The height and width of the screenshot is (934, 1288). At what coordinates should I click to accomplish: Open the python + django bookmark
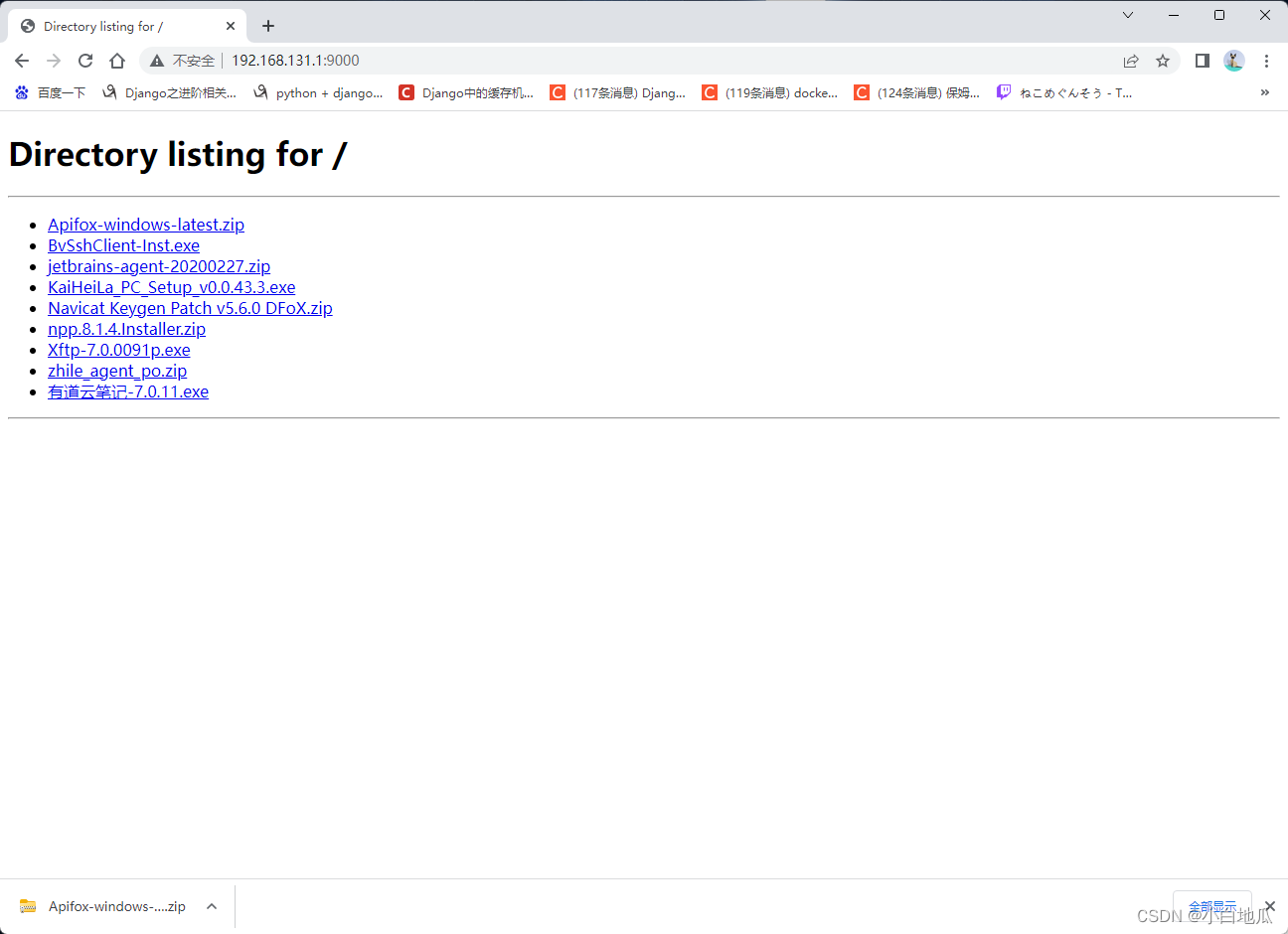318,92
